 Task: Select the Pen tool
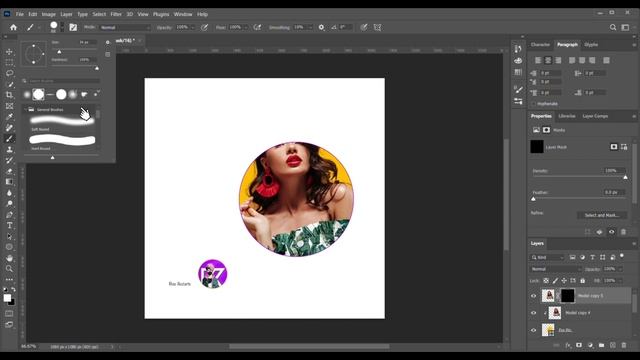[x=9, y=215]
